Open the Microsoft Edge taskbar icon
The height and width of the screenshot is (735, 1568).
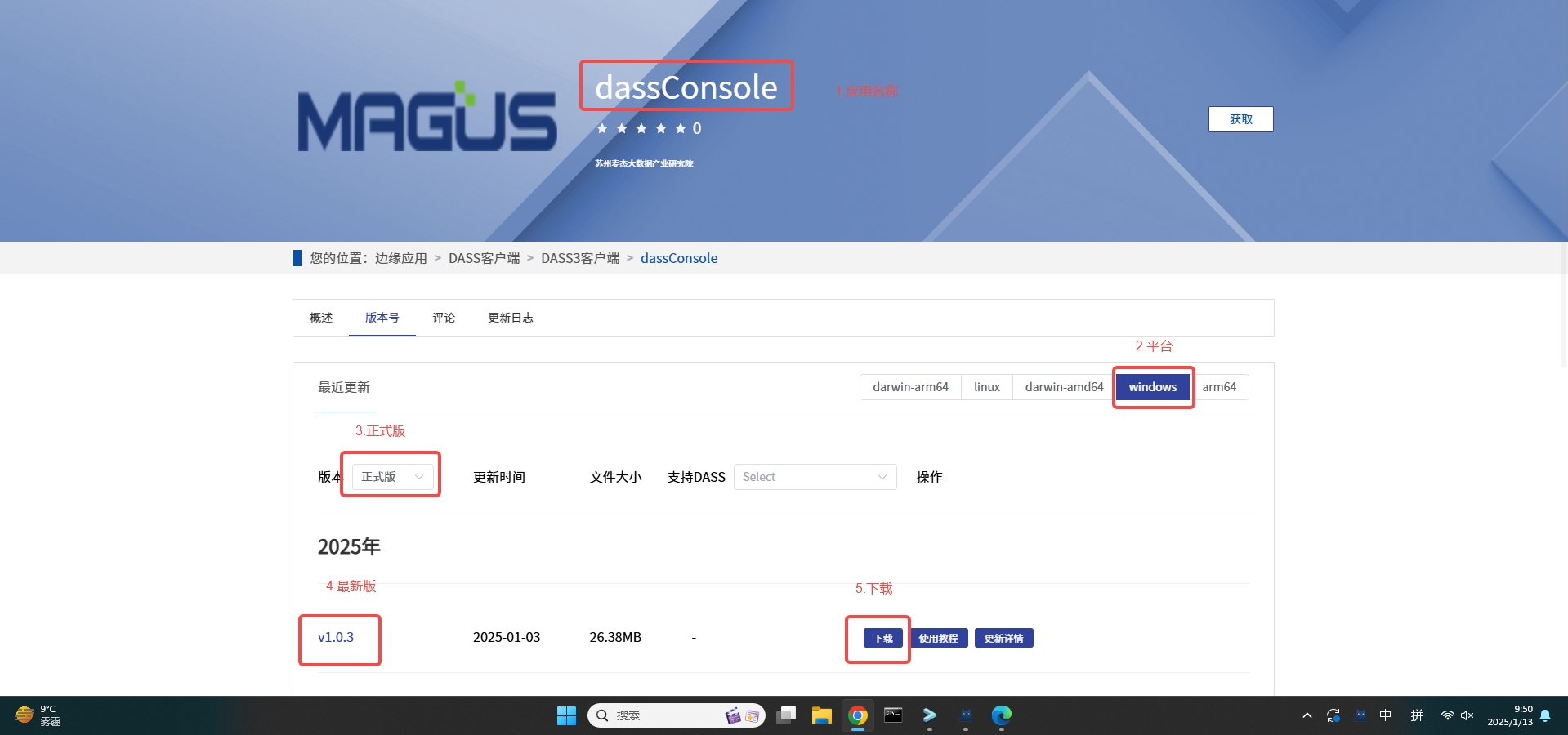coord(1002,715)
